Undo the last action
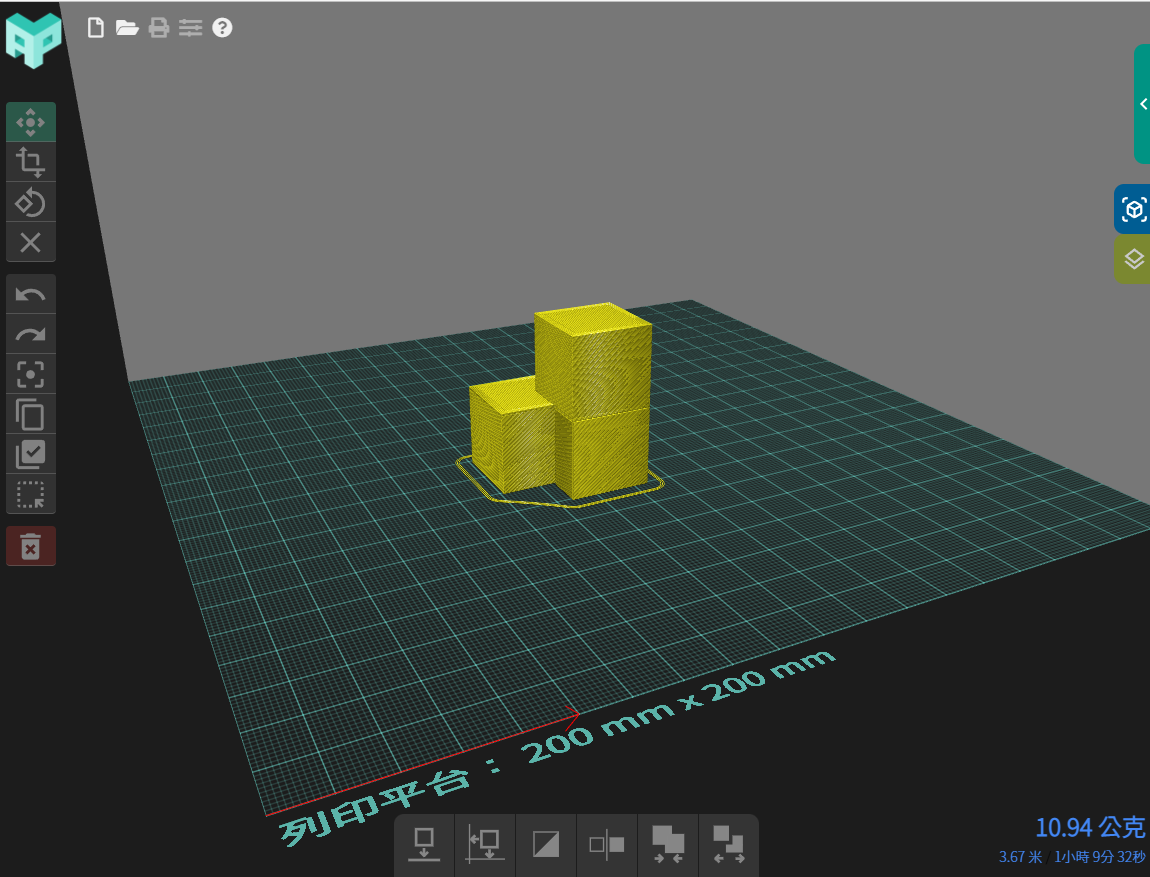 point(31,295)
